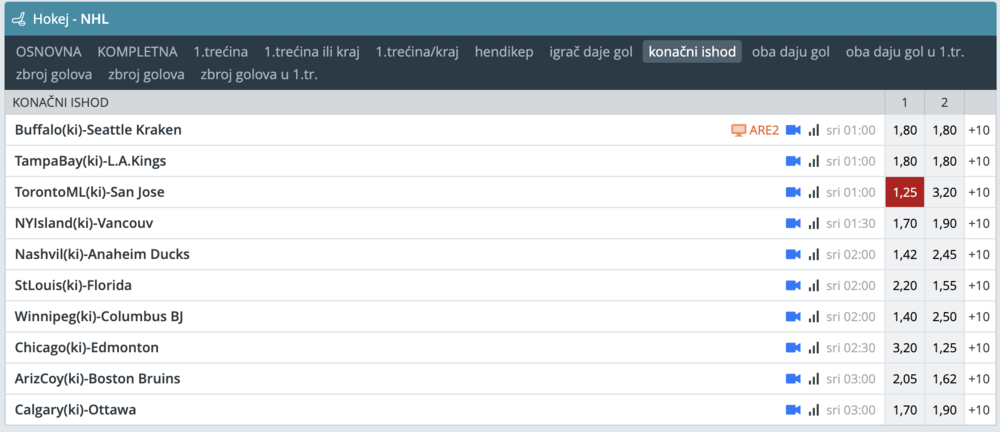Select the konačni ishod tab
Image resolution: width=1000 pixels, height=432 pixels.
(x=692, y=52)
